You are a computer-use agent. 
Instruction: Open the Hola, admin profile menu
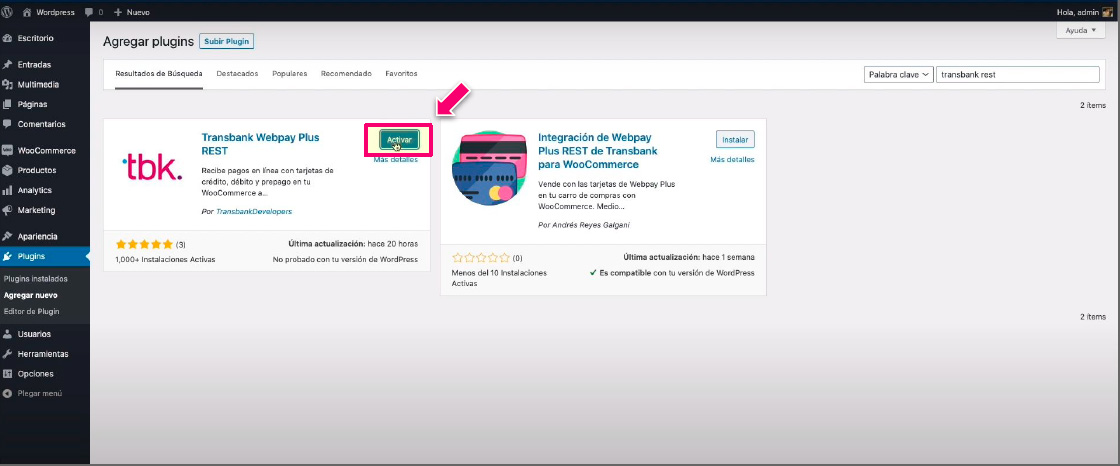click(1086, 12)
